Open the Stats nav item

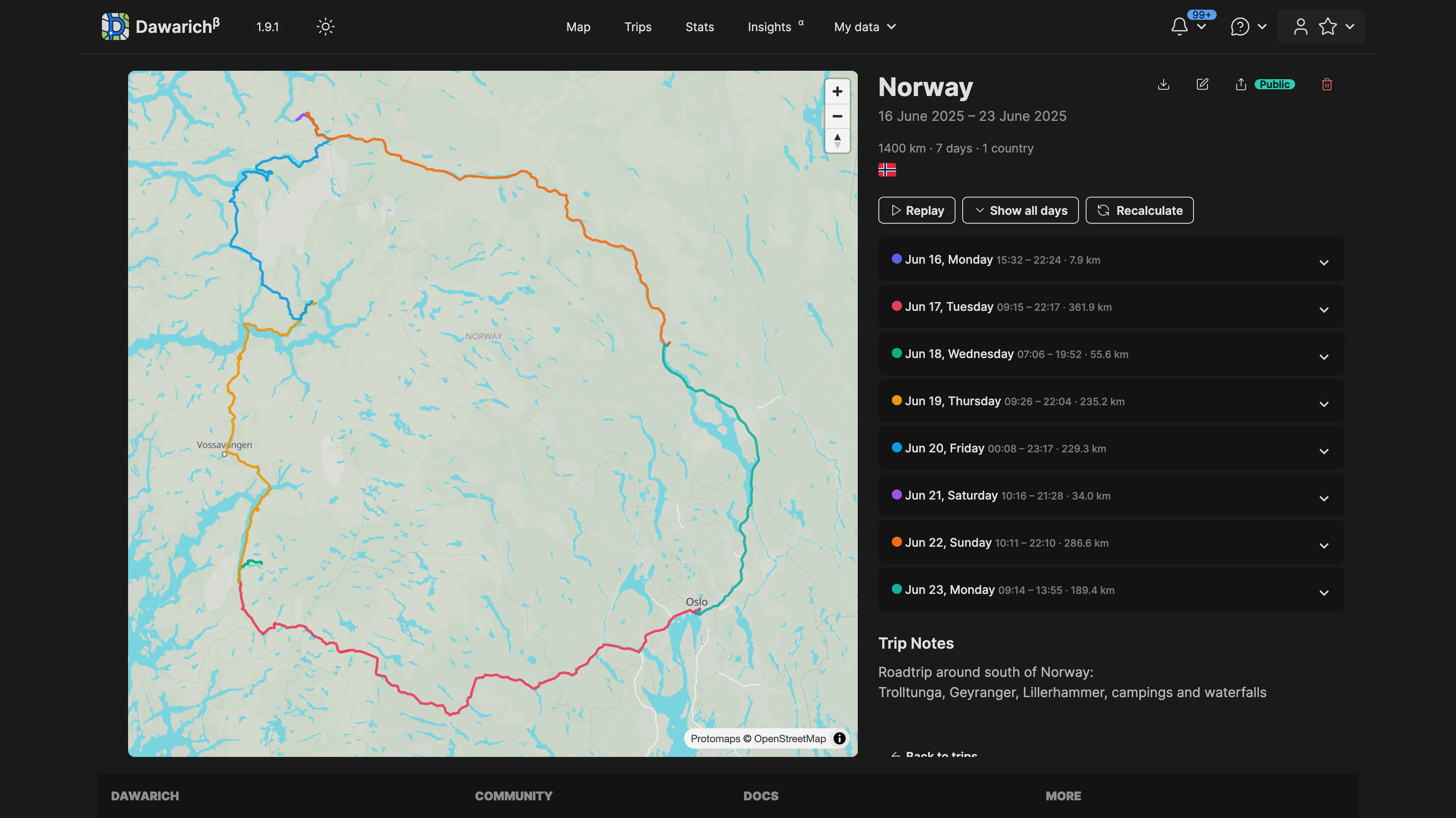pyautogui.click(x=699, y=27)
